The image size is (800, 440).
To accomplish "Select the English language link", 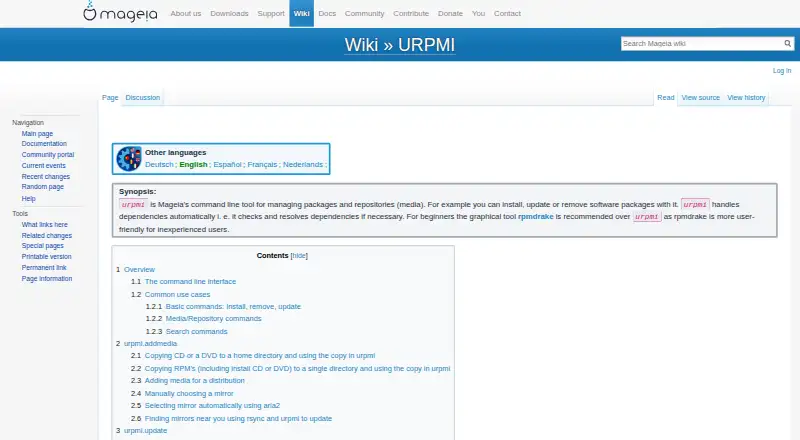I will (193, 164).
